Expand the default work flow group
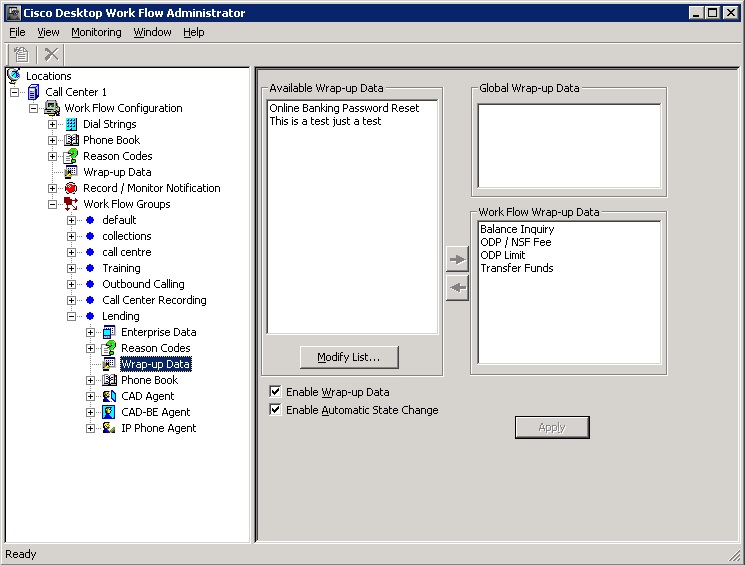745x565 pixels. [x=71, y=220]
